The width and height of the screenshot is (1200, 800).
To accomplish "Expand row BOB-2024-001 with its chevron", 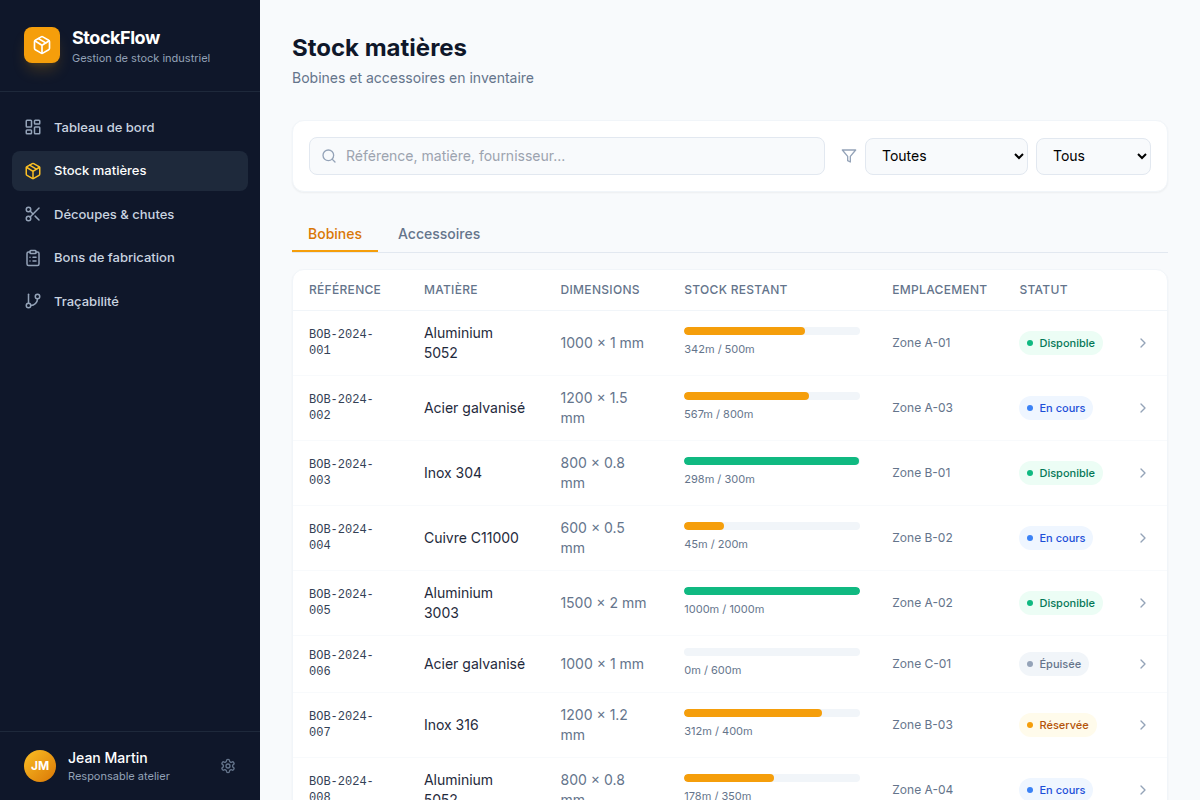I will 1143,343.
